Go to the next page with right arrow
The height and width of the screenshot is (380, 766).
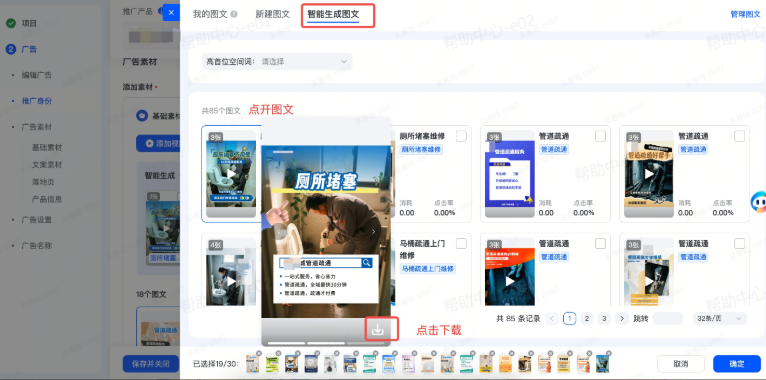pyautogui.click(x=622, y=318)
